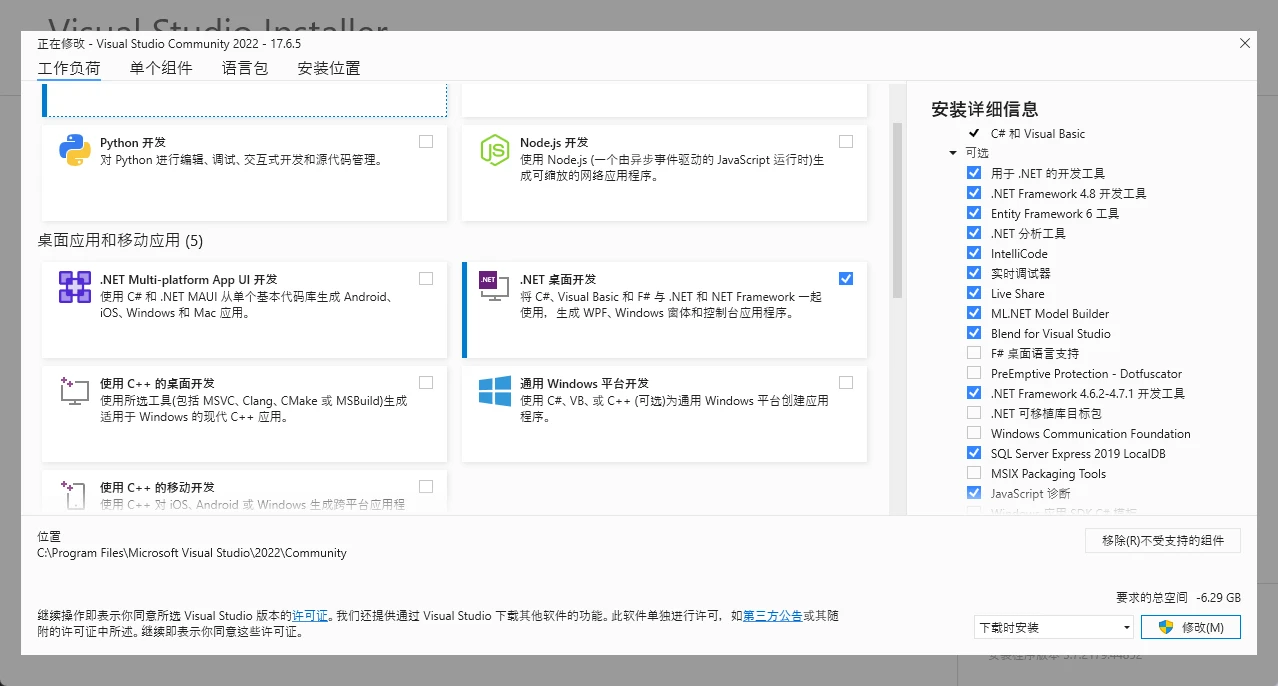
Task: Select the .NET 桌面开发 workload card
Action: 664,310
